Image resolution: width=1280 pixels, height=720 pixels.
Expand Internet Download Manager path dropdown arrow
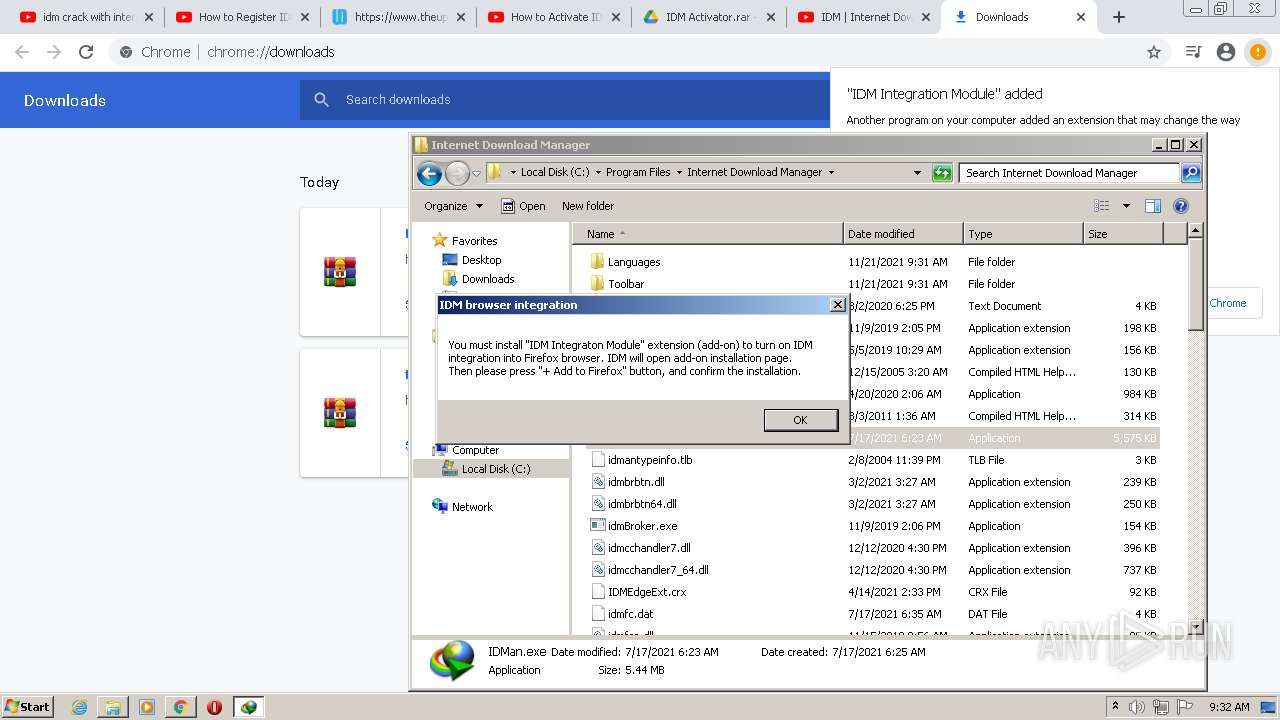pos(830,172)
